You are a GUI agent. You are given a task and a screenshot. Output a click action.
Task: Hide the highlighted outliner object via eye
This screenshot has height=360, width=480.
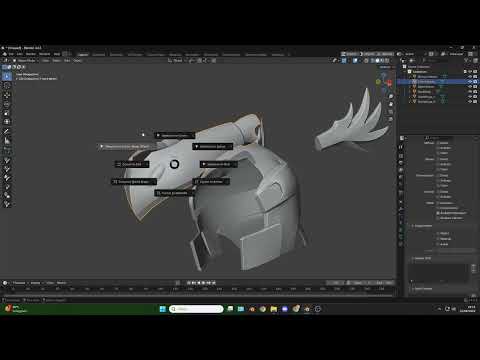[470, 82]
